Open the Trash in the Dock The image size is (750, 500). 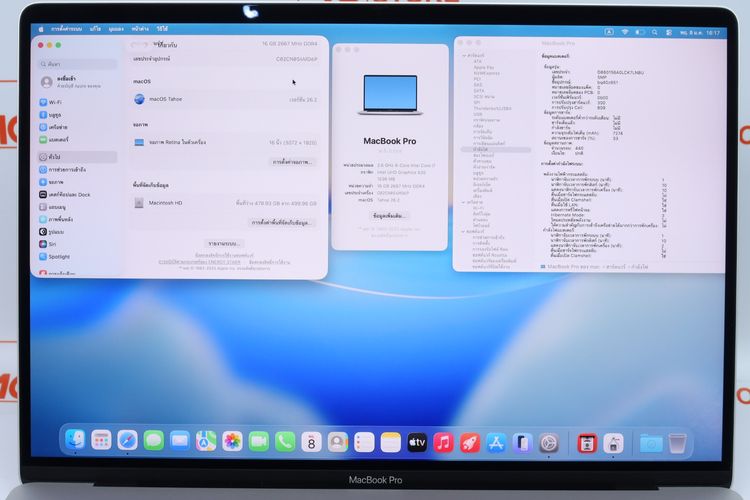[x=677, y=444]
